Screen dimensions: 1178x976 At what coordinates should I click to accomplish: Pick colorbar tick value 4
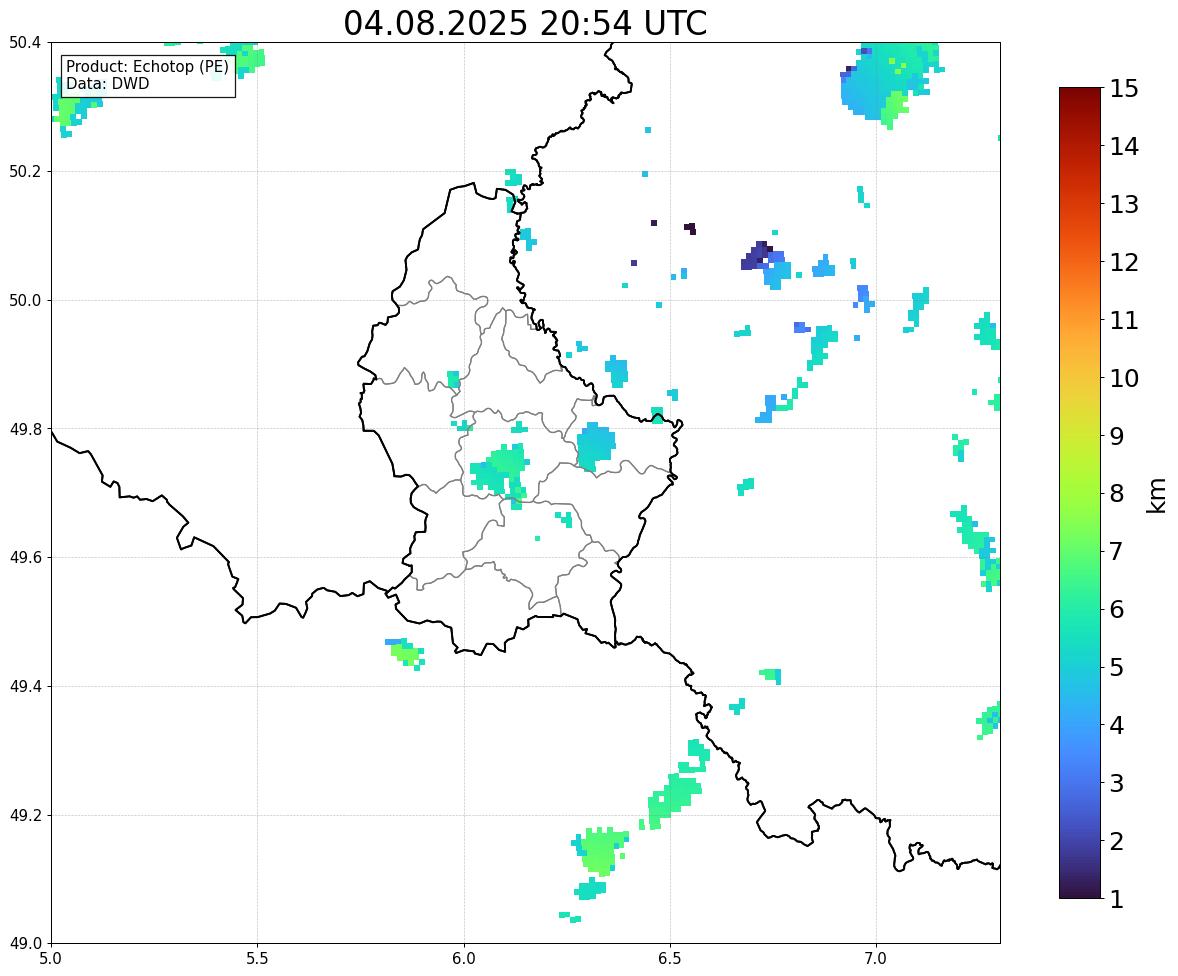pyautogui.click(x=1116, y=726)
